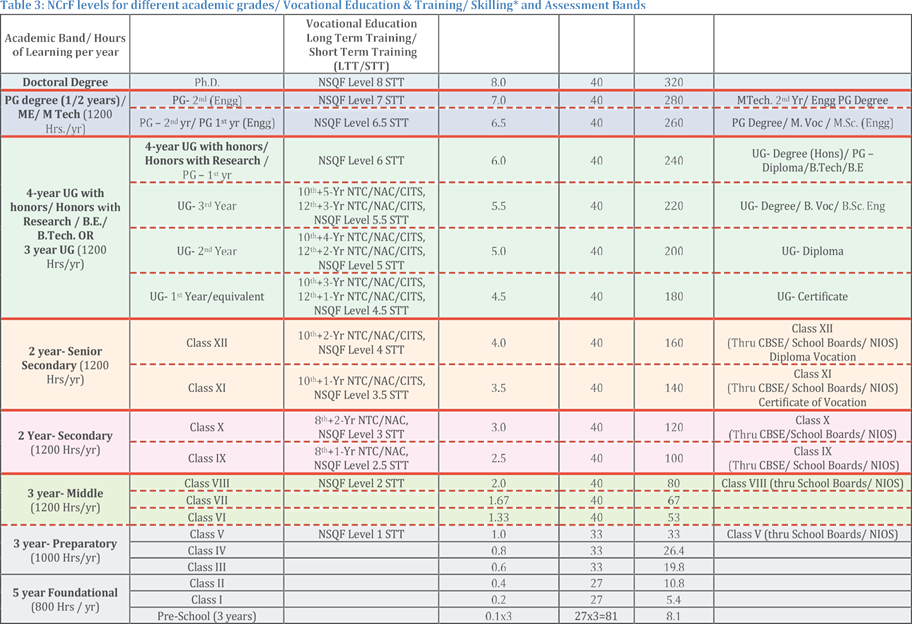Click 'PG – 2nd yr/ PG 1st yr (Engg)' cell
This screenshot has width=912, height=624.
206,123
